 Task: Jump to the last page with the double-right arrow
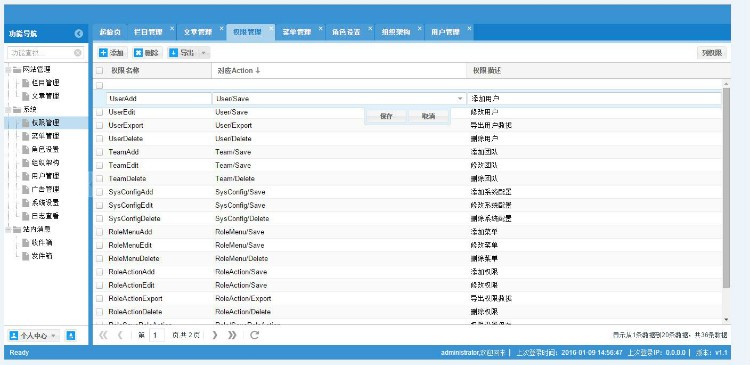[232, 335]
